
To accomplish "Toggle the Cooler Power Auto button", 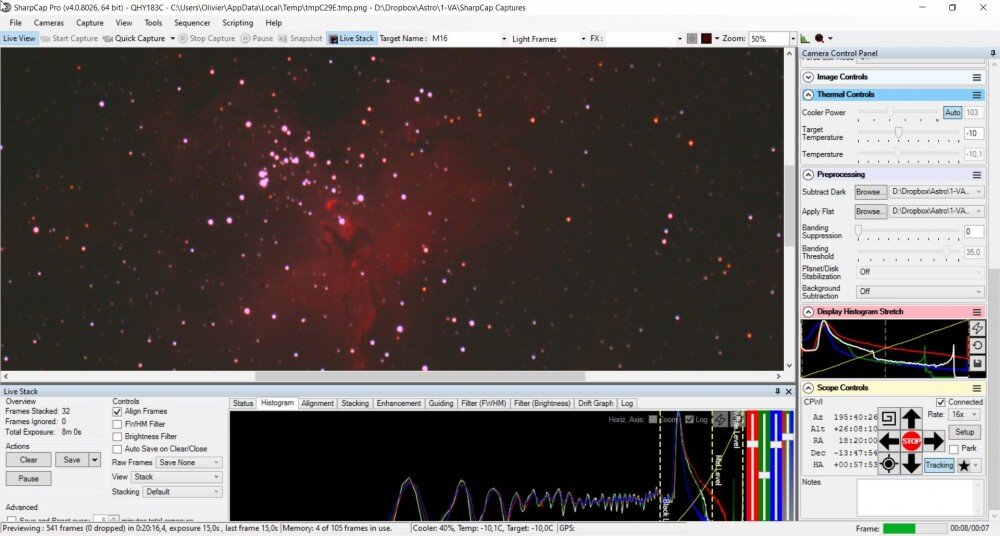I will tap(952, 112).
